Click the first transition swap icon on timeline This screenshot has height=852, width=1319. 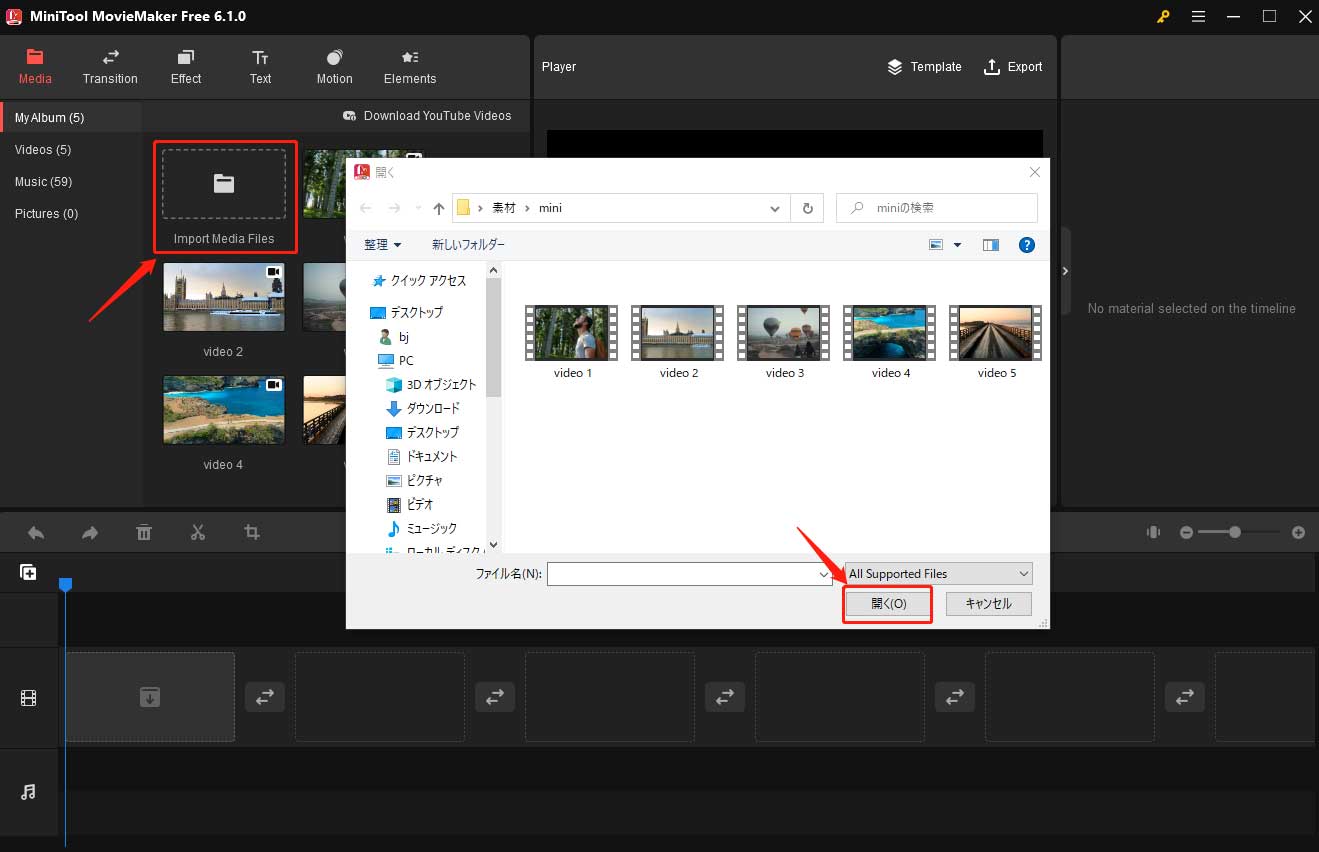tap(265, 697)
